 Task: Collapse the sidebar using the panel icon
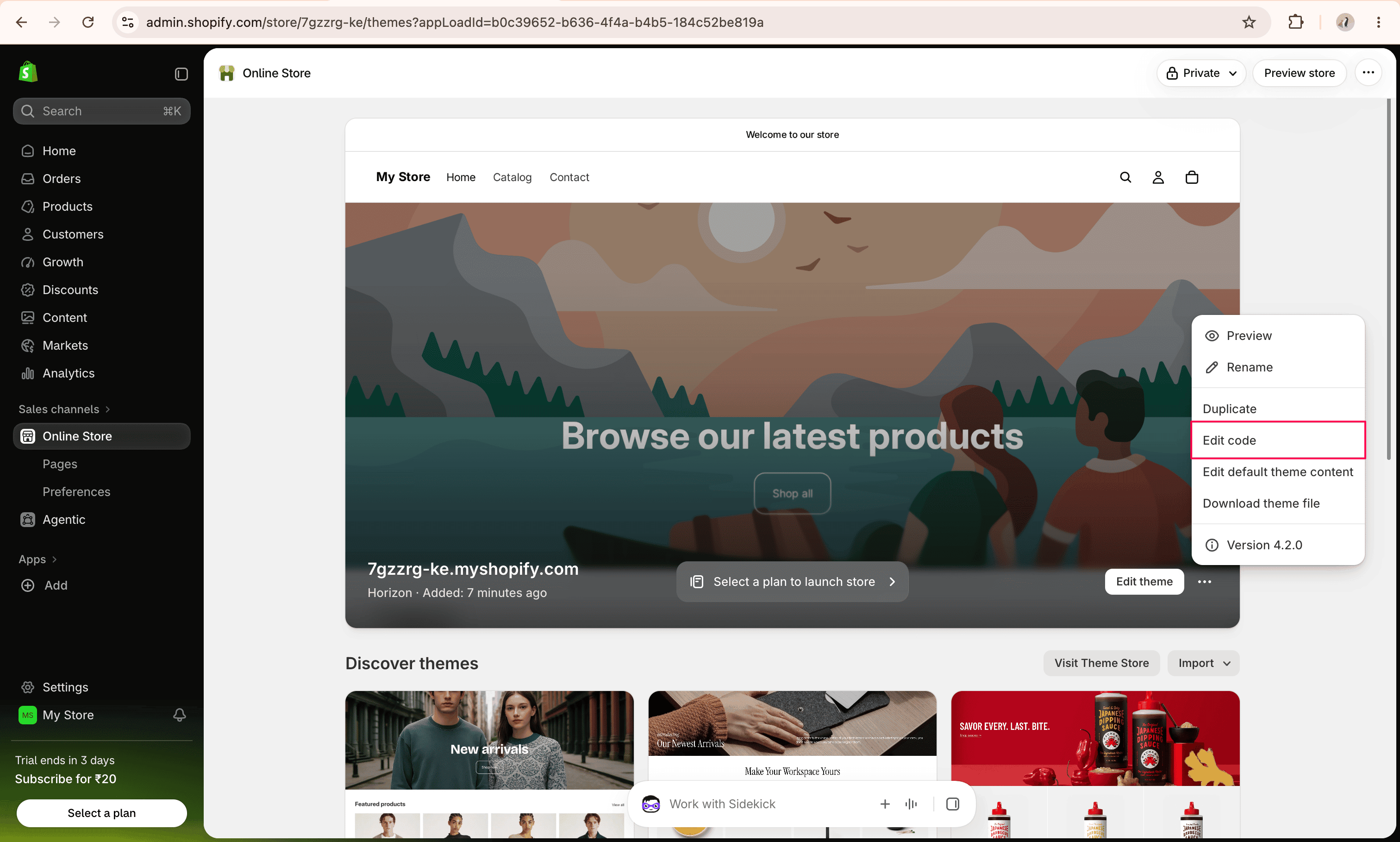181,74
